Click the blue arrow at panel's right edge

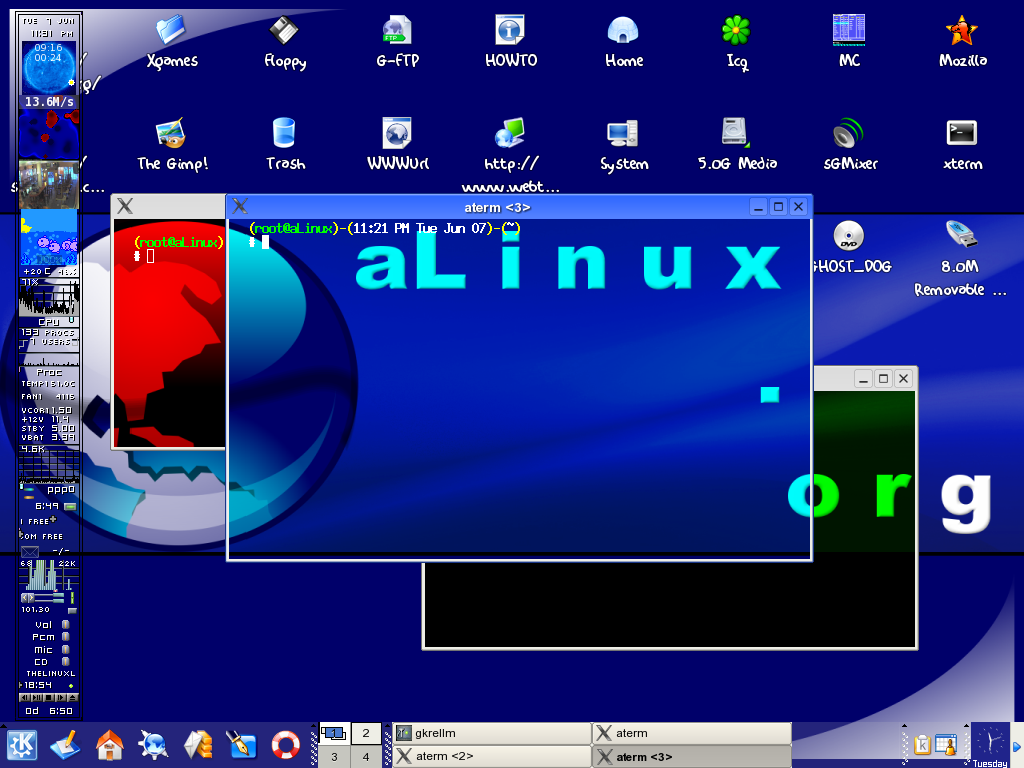[1017, 746]
